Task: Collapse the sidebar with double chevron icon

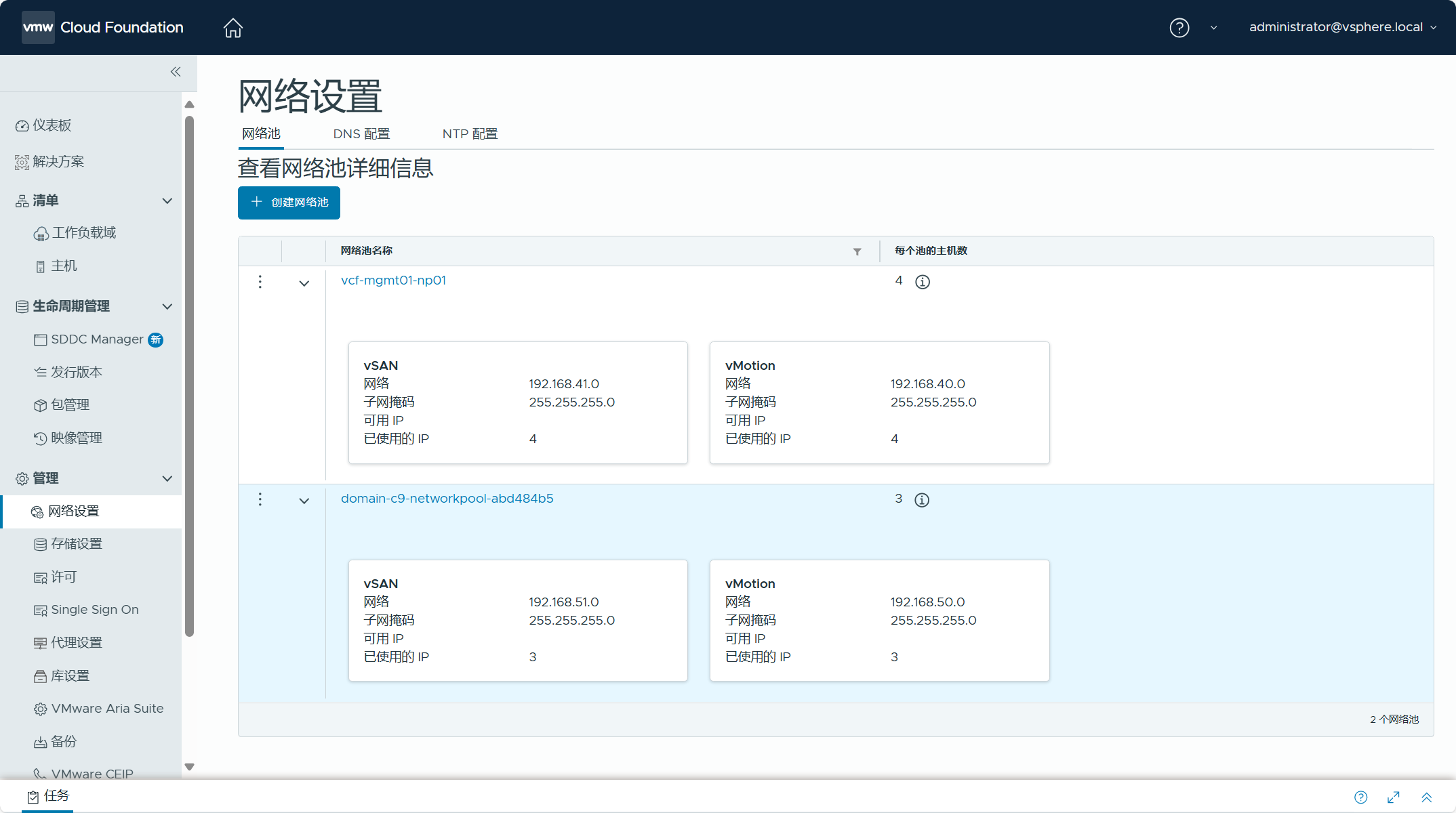Action: [176, 72]
